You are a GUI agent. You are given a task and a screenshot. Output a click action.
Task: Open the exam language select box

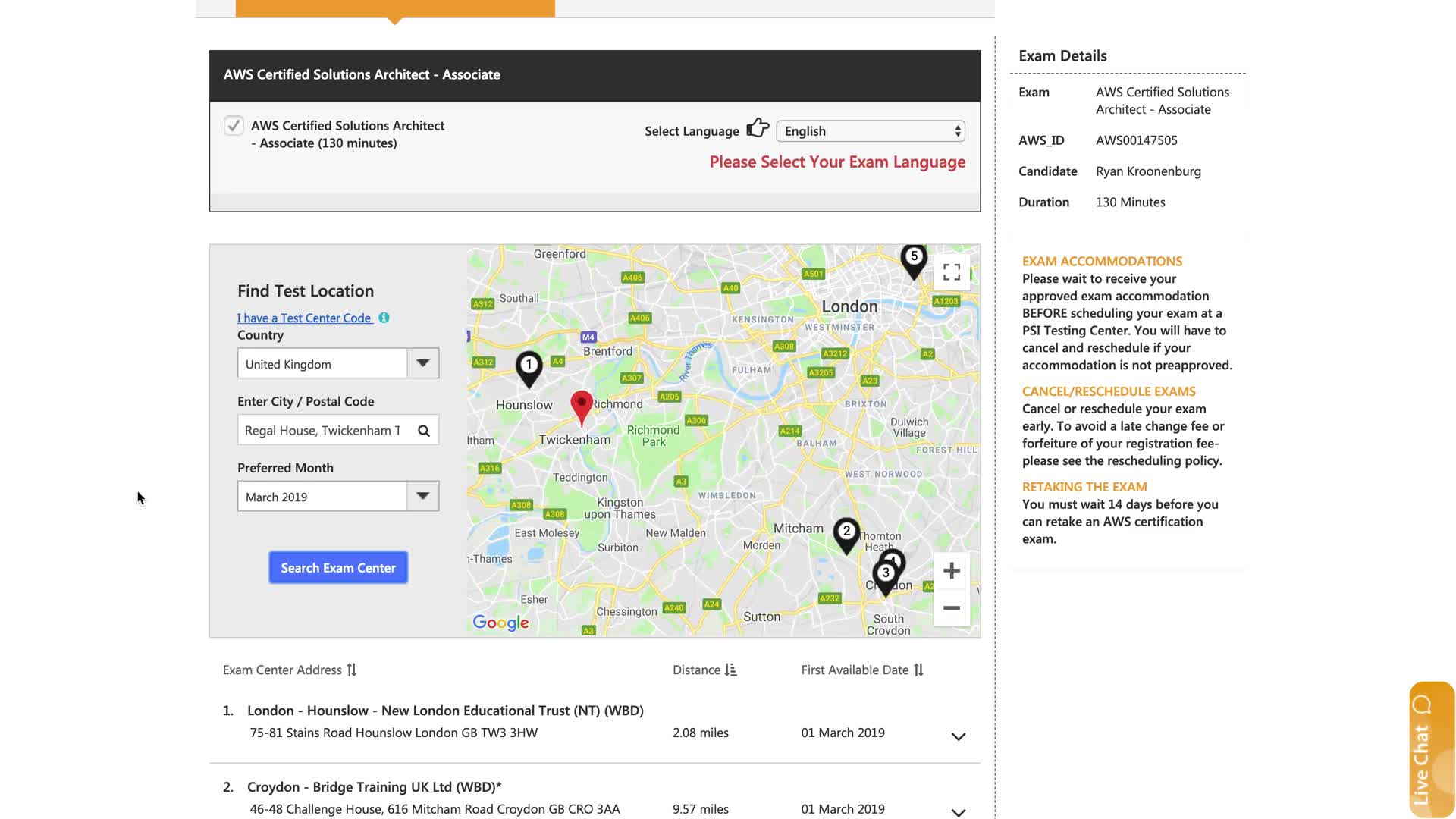(871, 131)
